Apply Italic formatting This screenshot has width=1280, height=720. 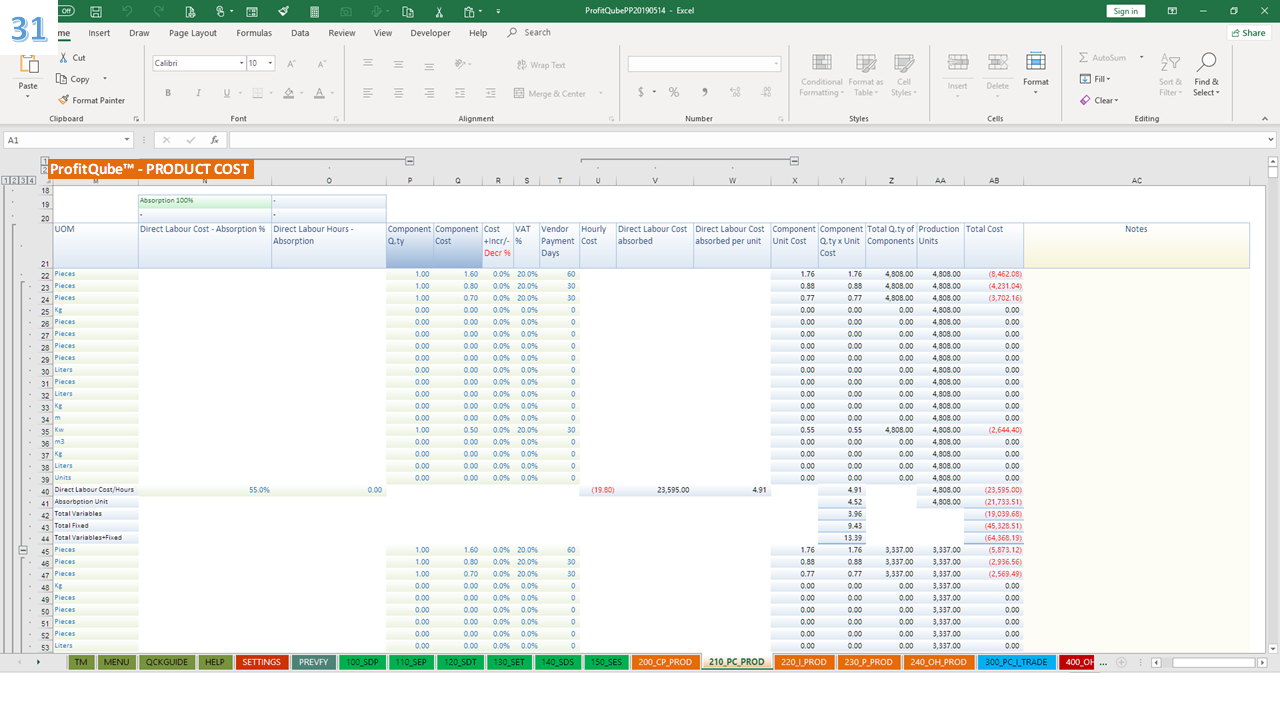tap(198, 93)
